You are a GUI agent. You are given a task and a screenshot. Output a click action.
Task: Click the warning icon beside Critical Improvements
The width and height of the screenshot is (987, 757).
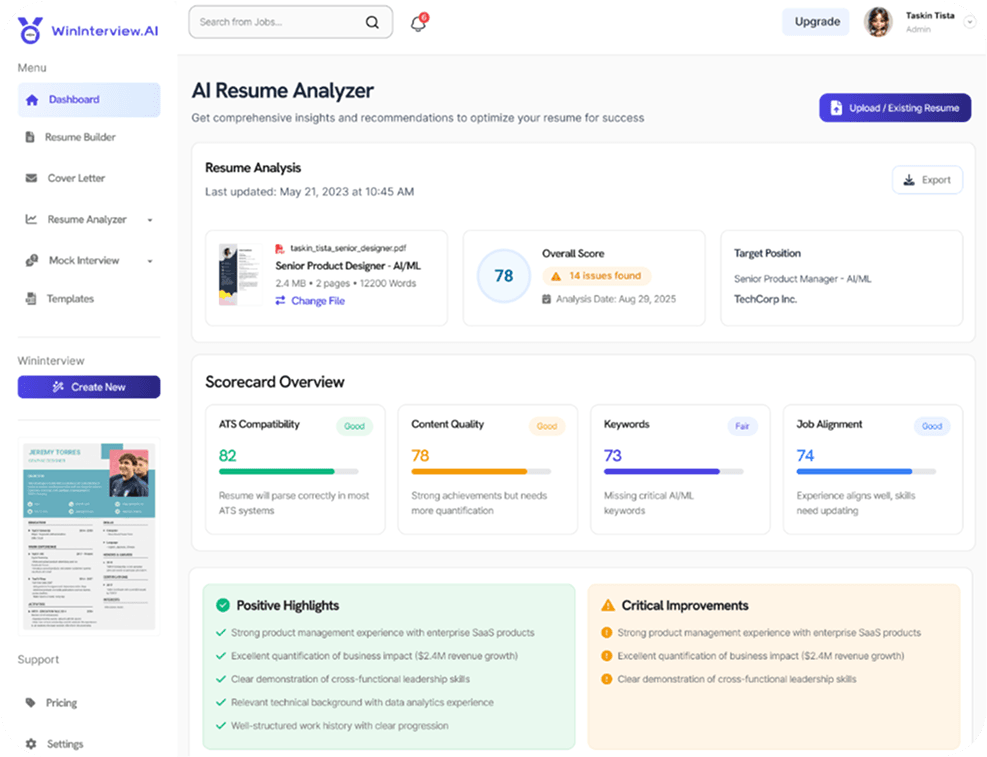click(x=607, y=605)
